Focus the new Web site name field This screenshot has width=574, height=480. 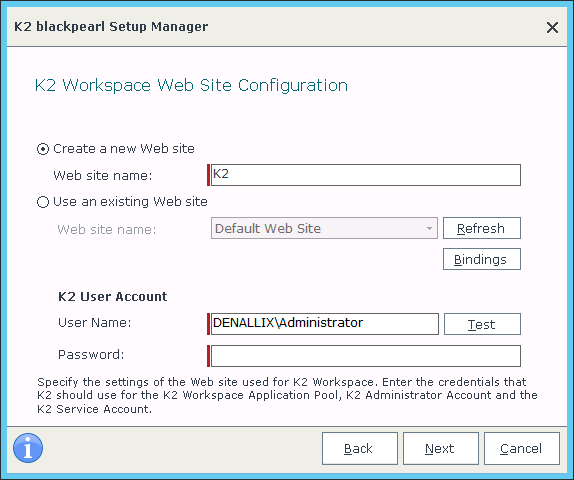click(x=366, y=175)
